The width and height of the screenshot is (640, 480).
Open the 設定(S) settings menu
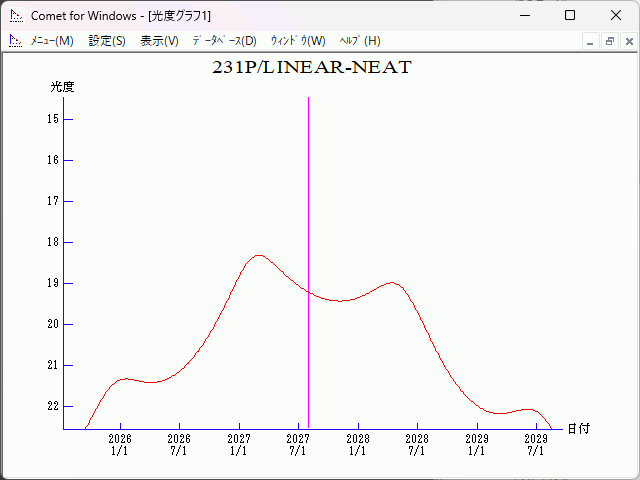tap(107, 41)
